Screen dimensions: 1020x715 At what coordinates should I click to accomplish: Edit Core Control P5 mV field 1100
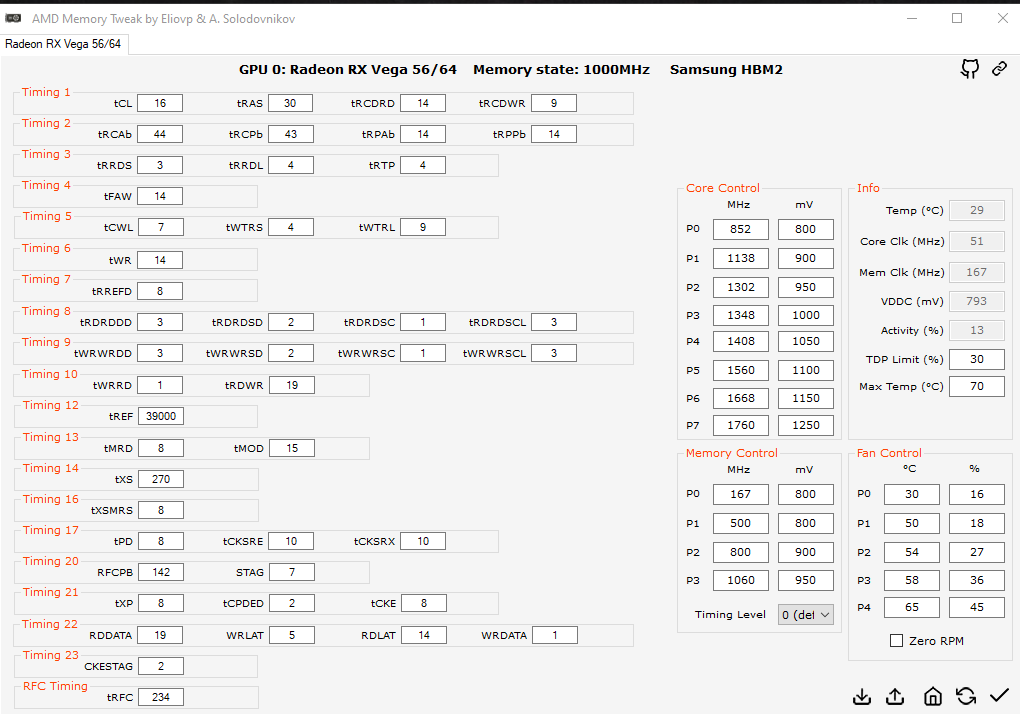pyautogui.click(x=805, y=370)
